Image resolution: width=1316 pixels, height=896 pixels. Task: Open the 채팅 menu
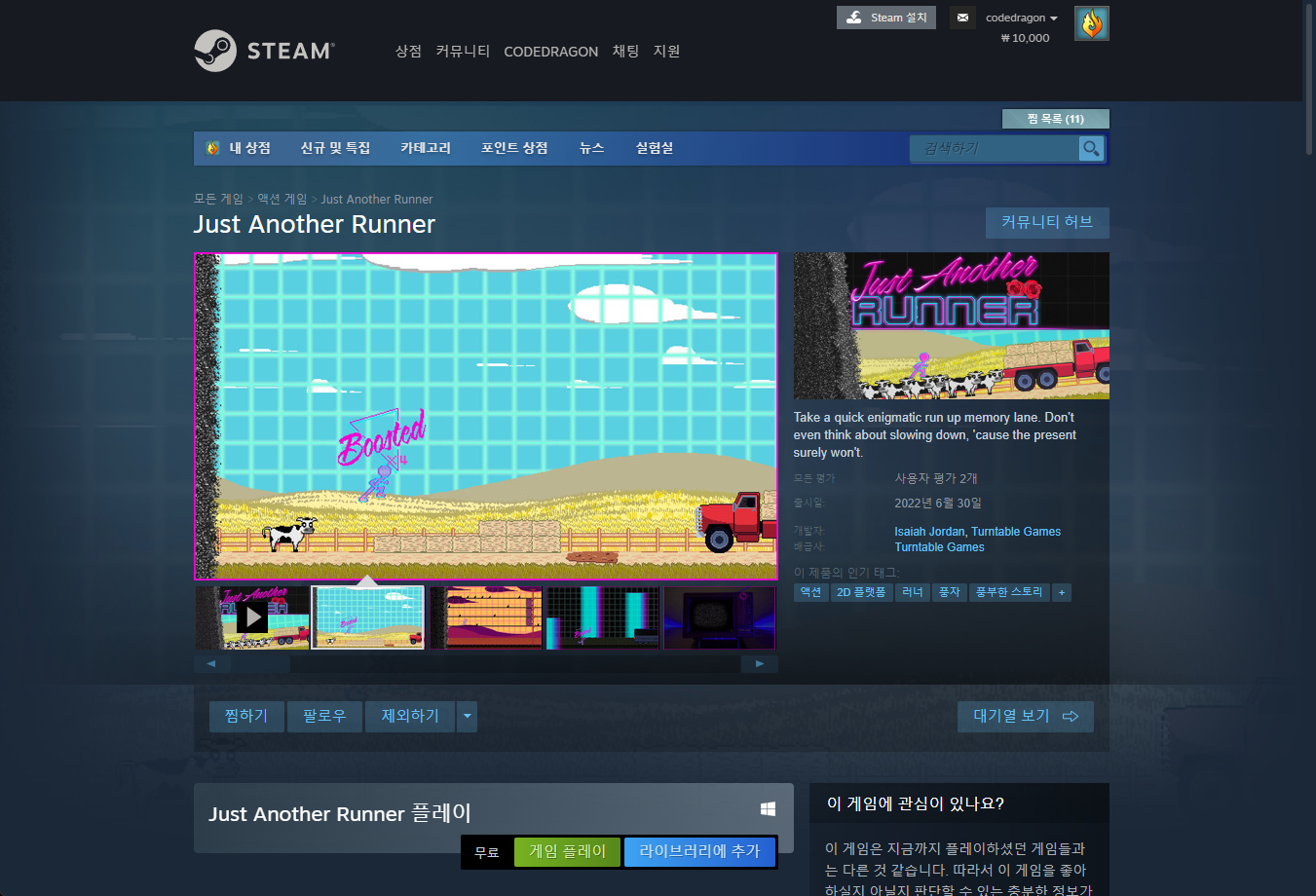625,51
